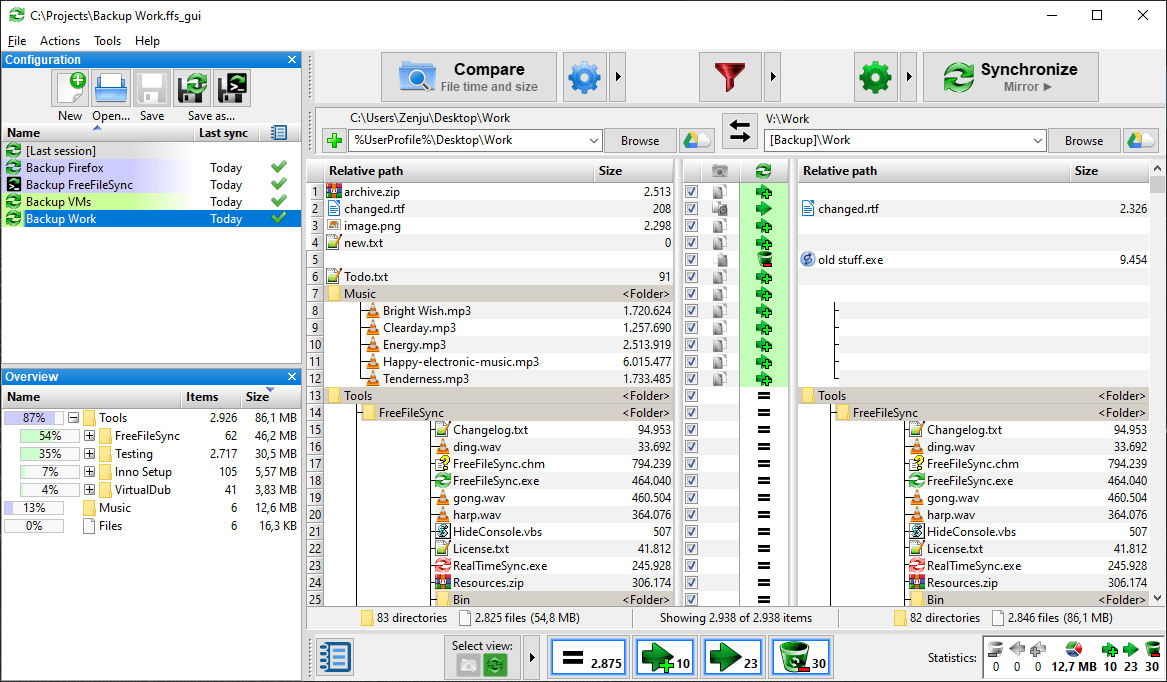The width and height of the screenshot is (1167, 682).
Task: Click the green plus add folder pair icon
Action: point(333,141)
